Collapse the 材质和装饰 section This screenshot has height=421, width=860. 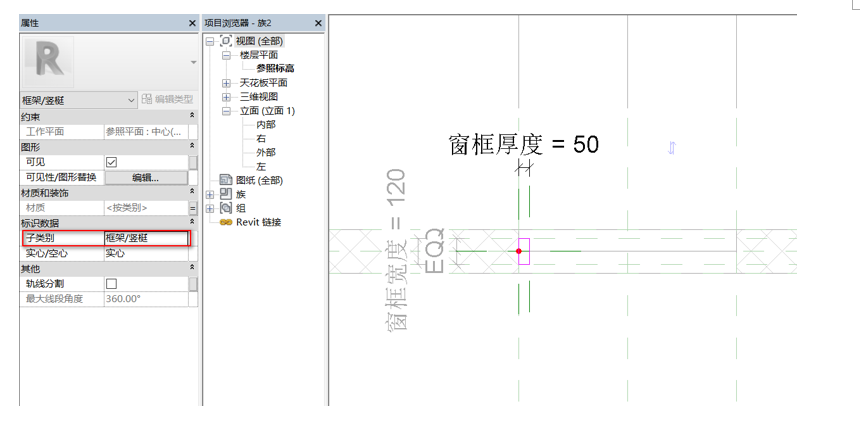(x=192, y=191)
